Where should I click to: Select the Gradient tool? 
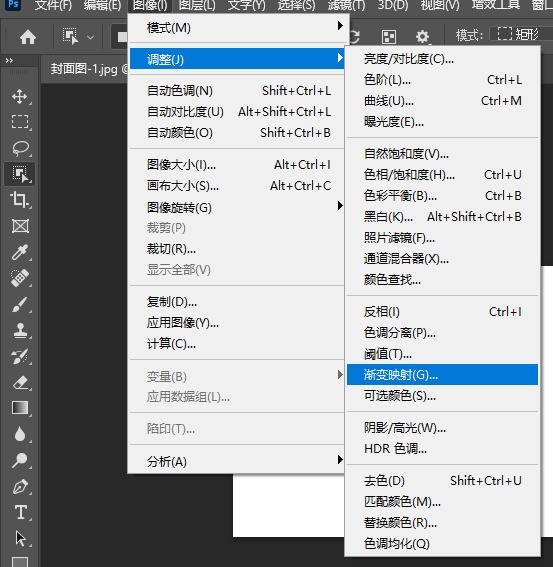tap(20, 408)
